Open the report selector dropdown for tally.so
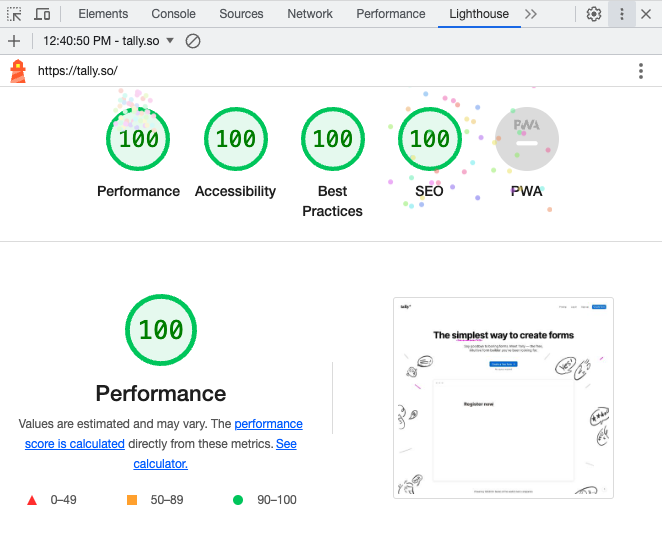Image resolution: width=662 pixels, height=536 pixels. click(108, 41)
